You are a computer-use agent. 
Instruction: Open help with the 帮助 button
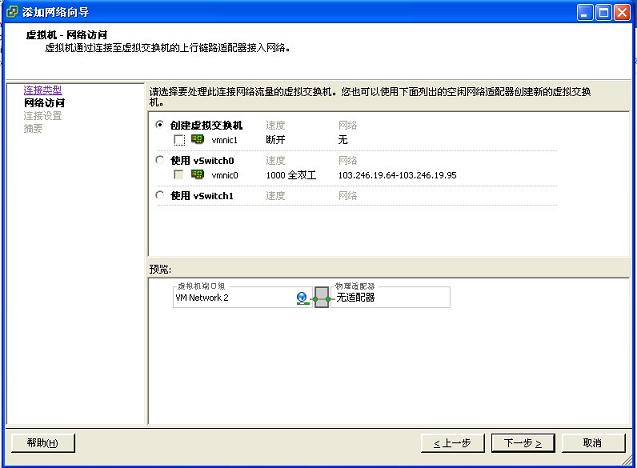(42, 442)
